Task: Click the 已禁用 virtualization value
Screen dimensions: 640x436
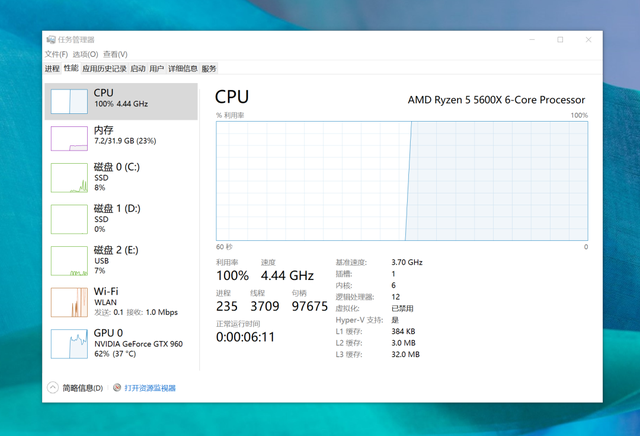Action: pos(402,308)
